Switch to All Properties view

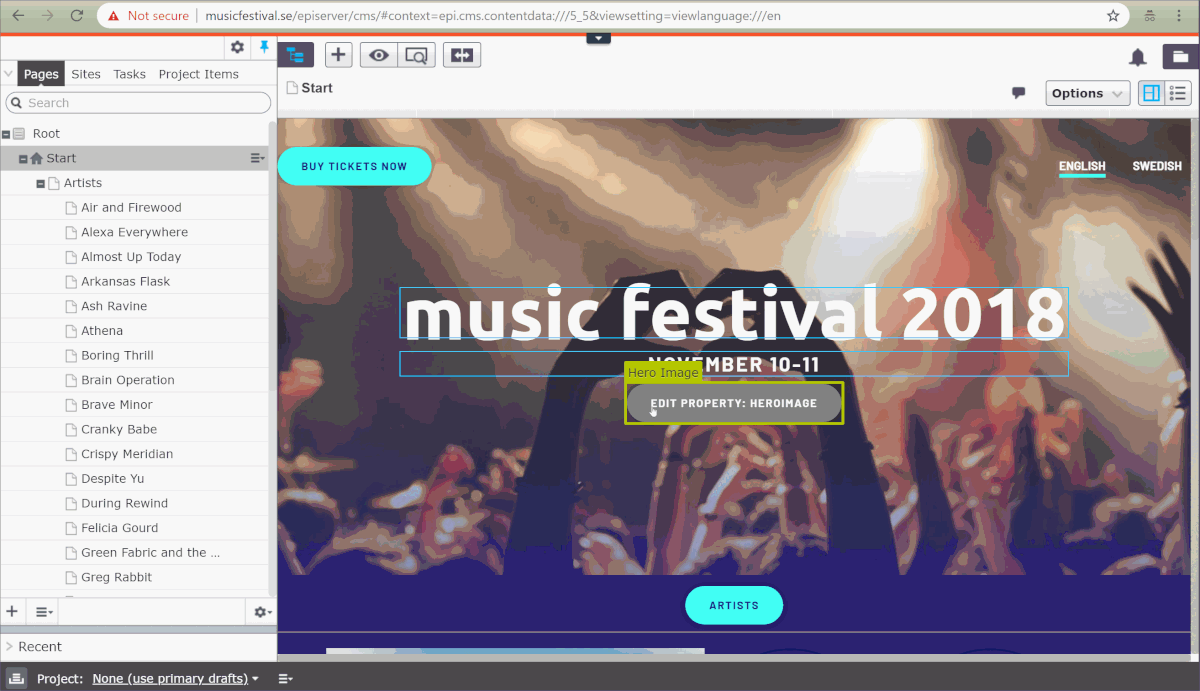click(1178, 93)
